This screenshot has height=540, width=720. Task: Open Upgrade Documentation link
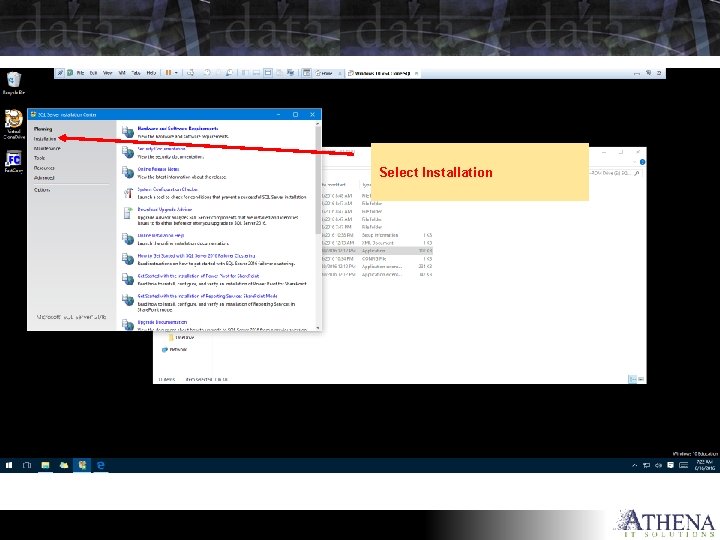point(162,322)
